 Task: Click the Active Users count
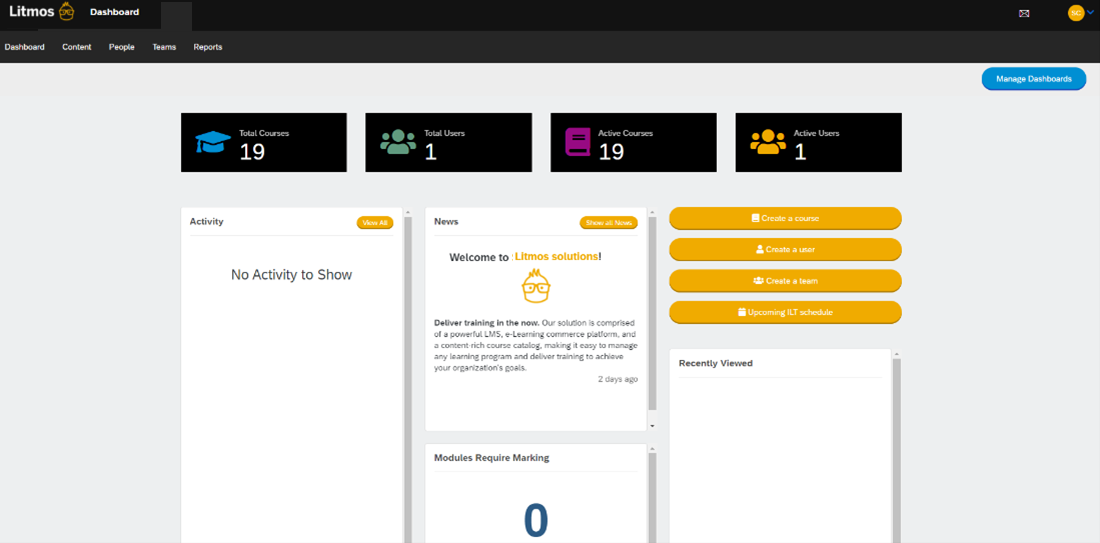coord(800,152)
